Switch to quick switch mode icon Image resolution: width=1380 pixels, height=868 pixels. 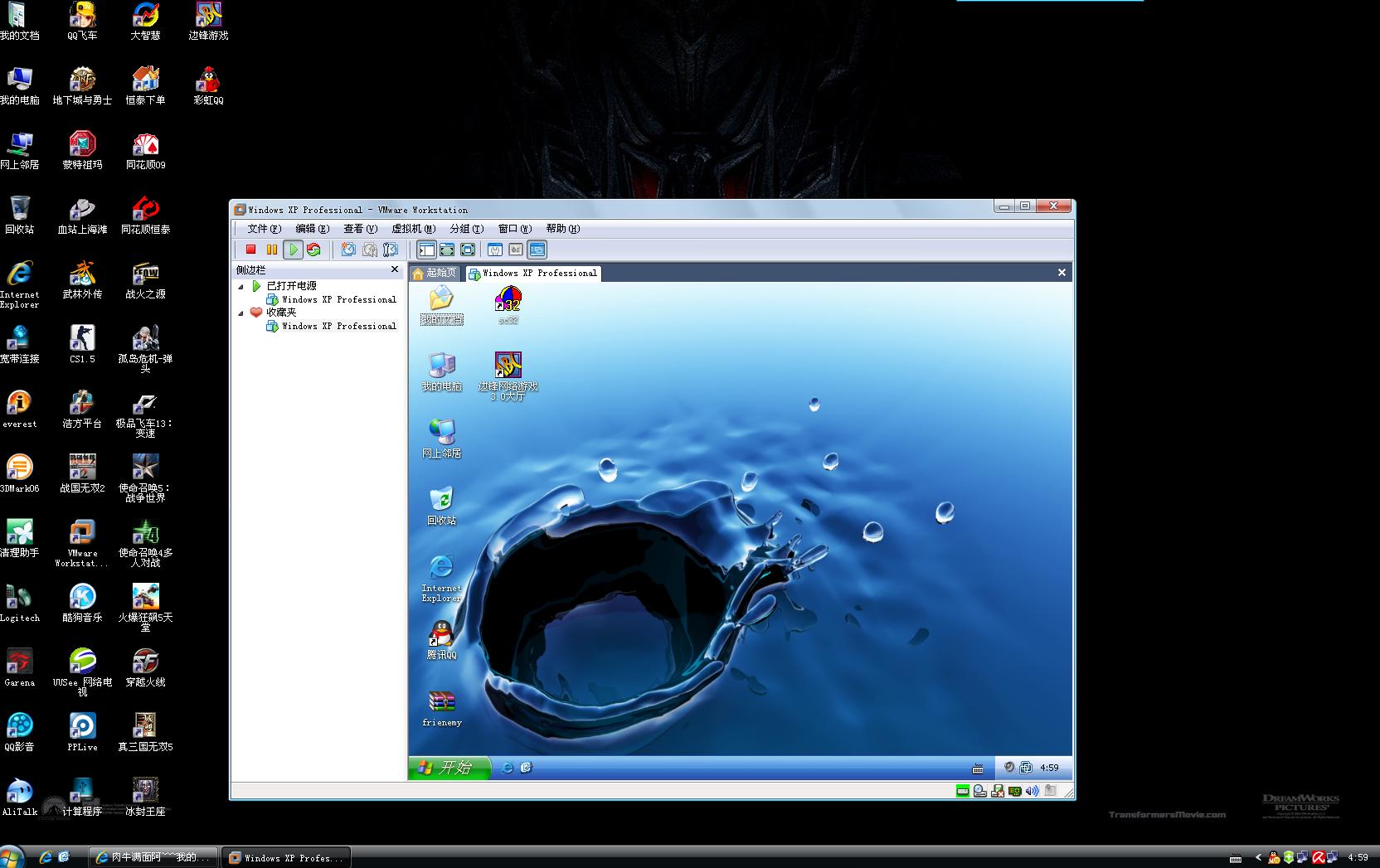(447, 250)
